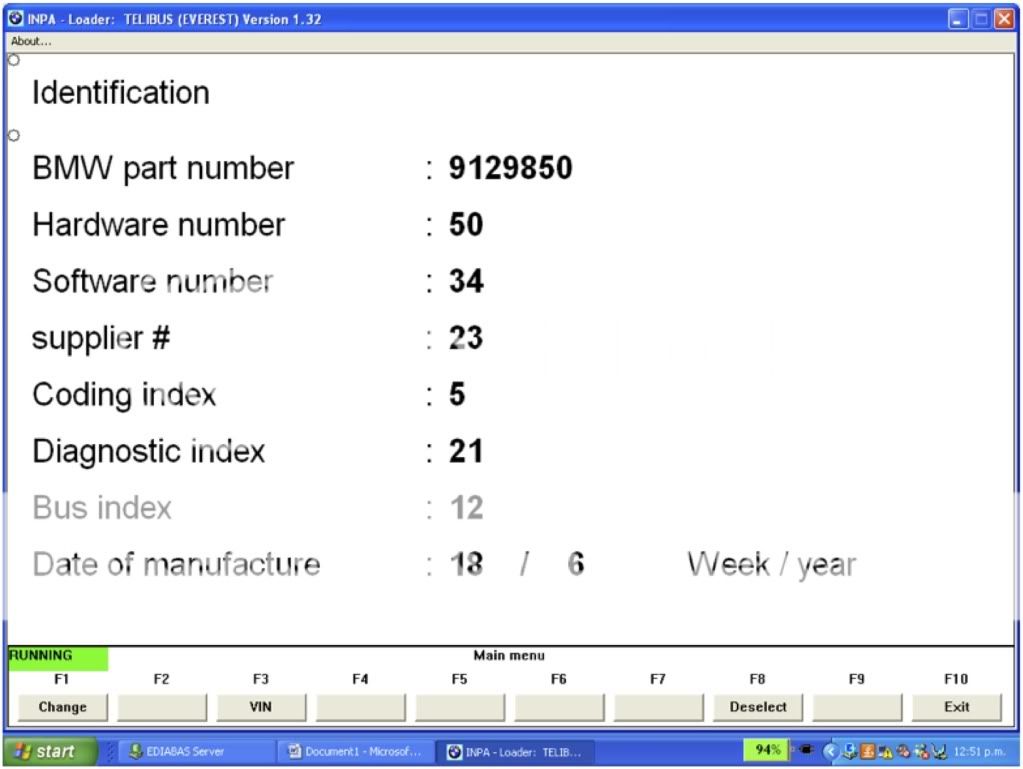Switch to EDIABAS Server taskbar item

pos(186,752)
